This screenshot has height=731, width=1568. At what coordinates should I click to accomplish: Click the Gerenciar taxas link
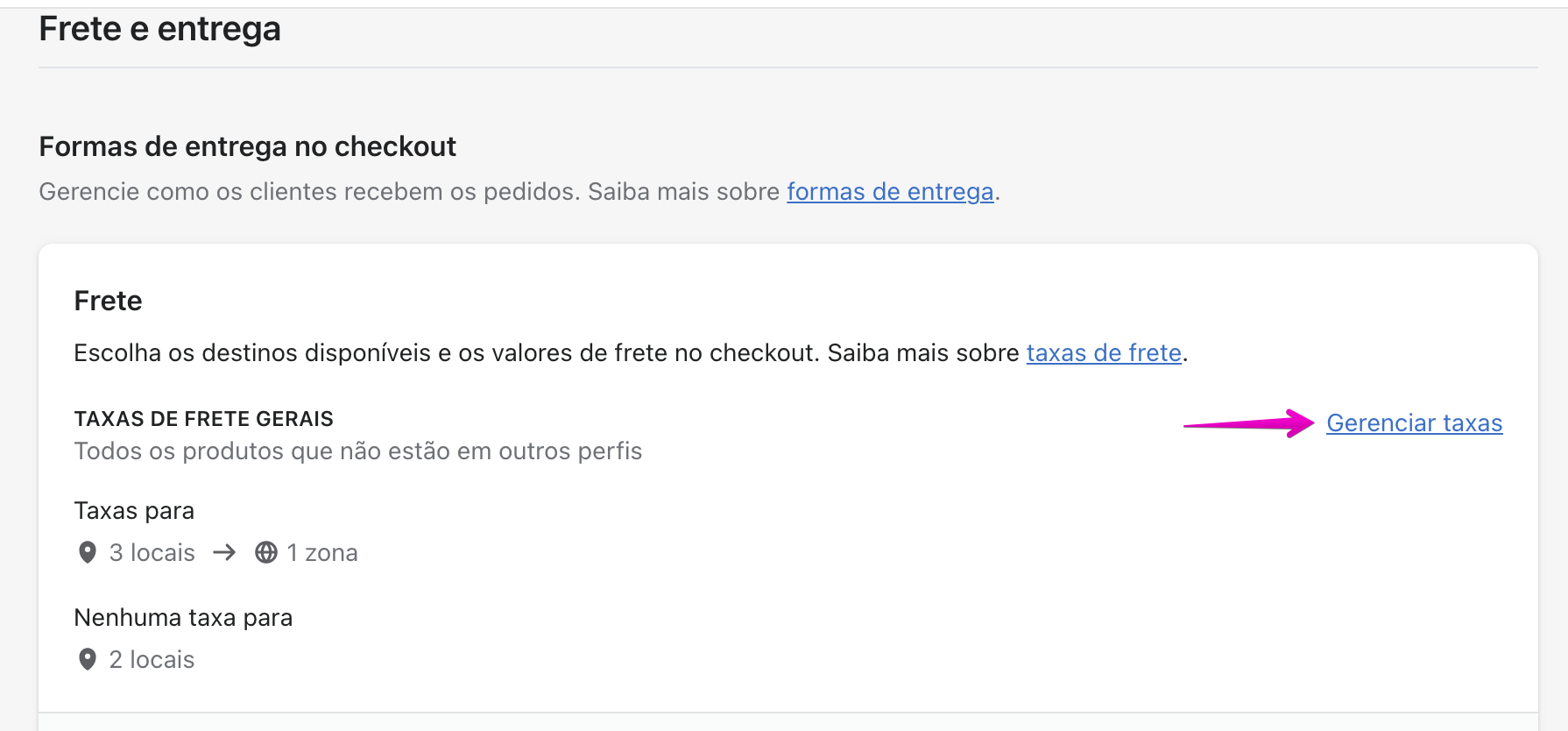pos(1414,423)
